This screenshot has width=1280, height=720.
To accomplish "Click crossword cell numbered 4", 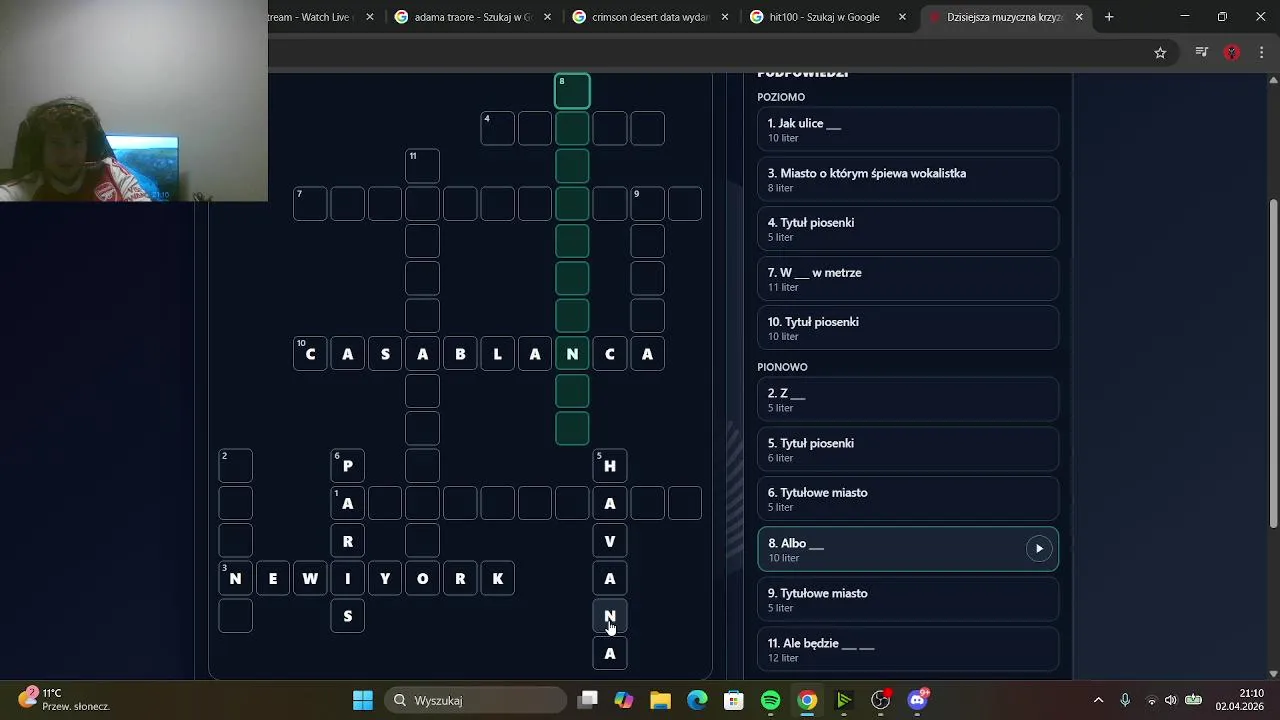I will [x=497, y=128].
